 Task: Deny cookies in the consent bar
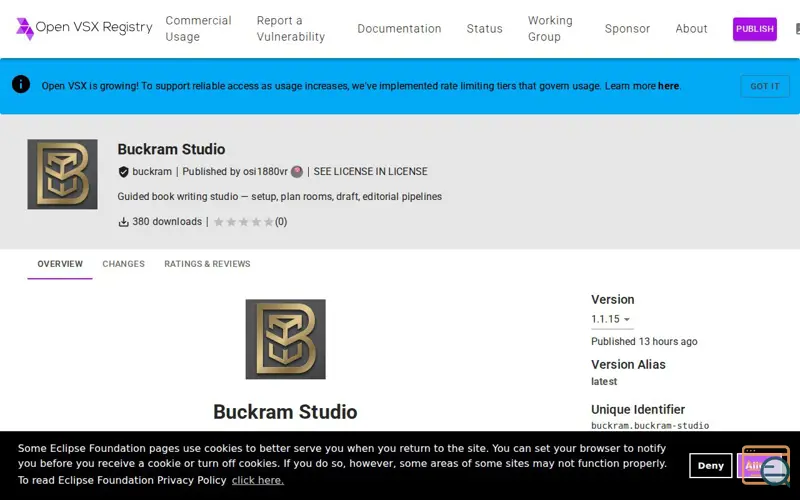pos(710,465)
